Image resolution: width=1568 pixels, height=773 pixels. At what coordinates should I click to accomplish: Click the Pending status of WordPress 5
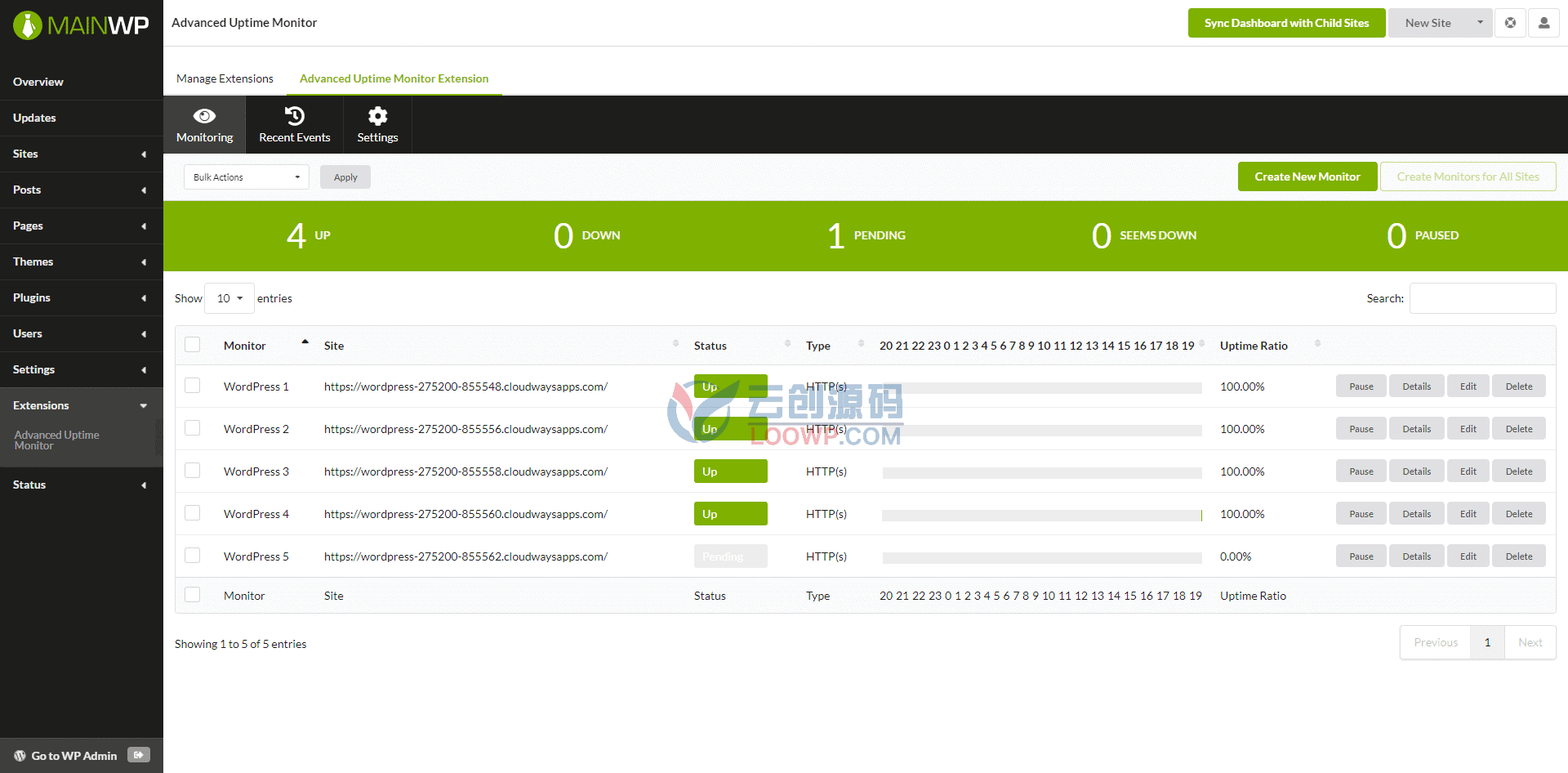pos(731,556)
